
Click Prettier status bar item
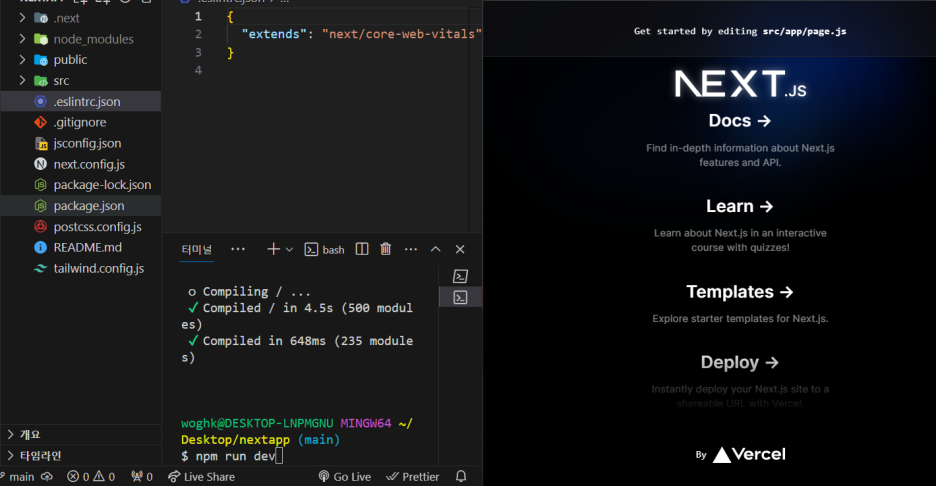412,476
